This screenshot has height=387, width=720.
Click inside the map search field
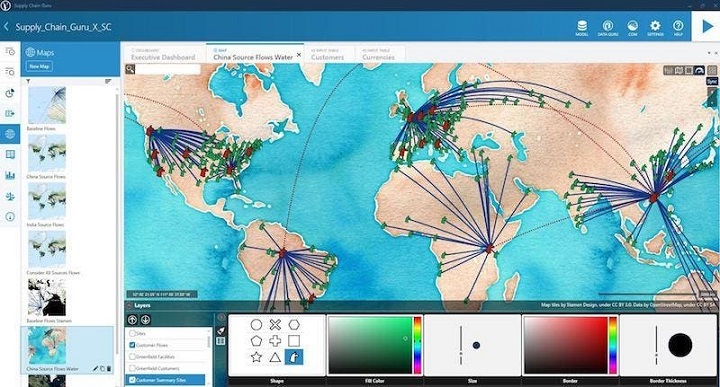click(x=168, y=69)
